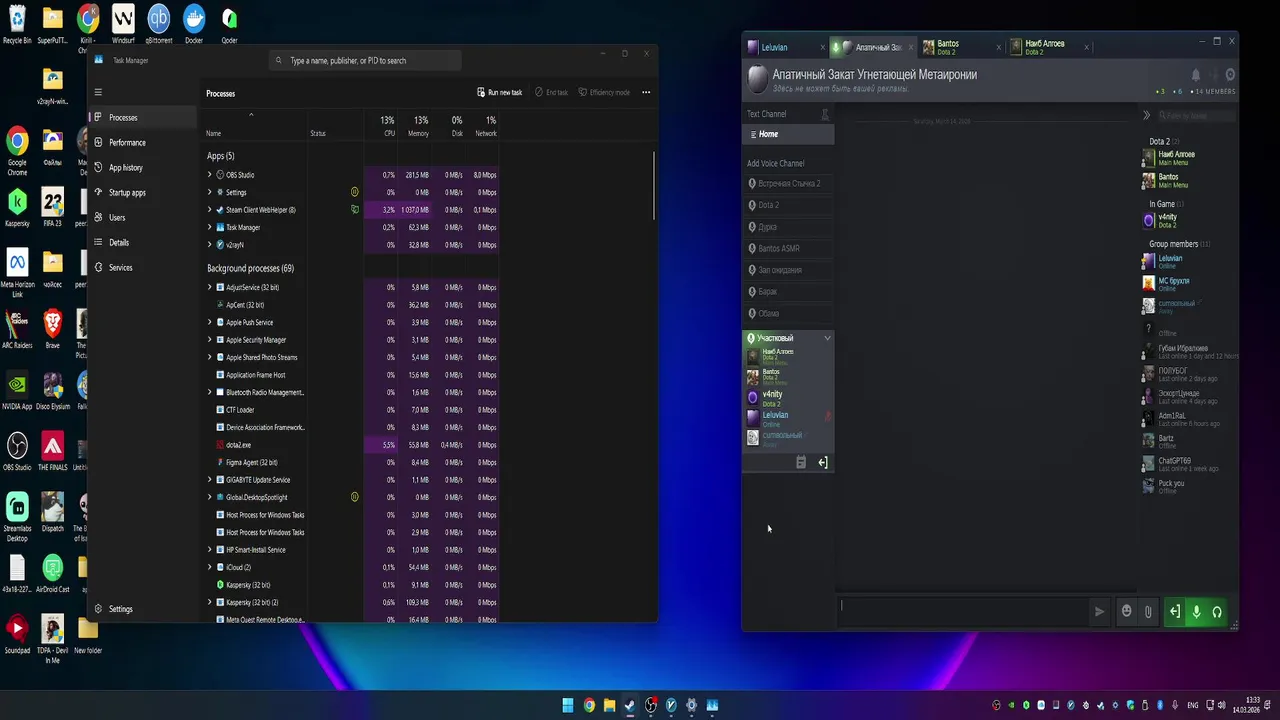1280x720 pixels.
Task: Expand the Task Manager process row
Action: (x=209, y=227)
